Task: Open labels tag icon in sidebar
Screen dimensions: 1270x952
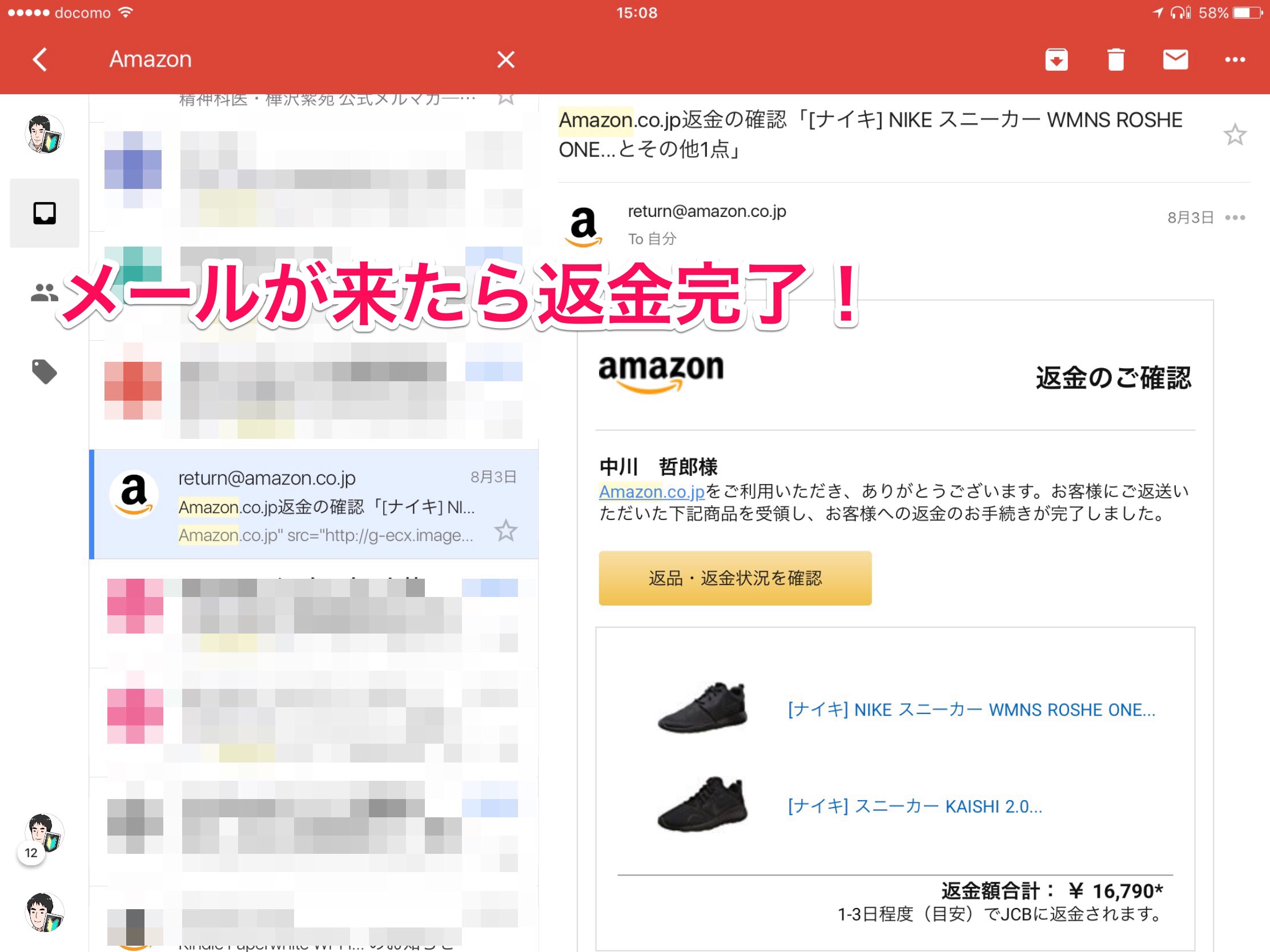Action: pos(44,372)
